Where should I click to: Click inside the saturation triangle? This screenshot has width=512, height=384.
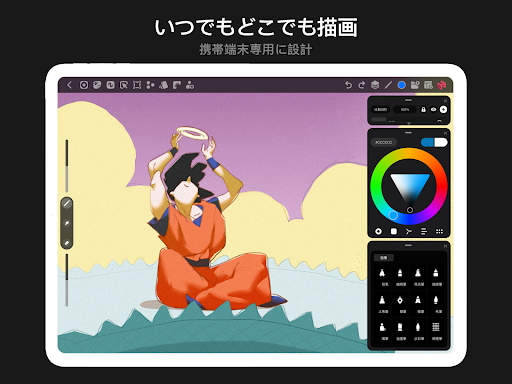coord(410,186)
